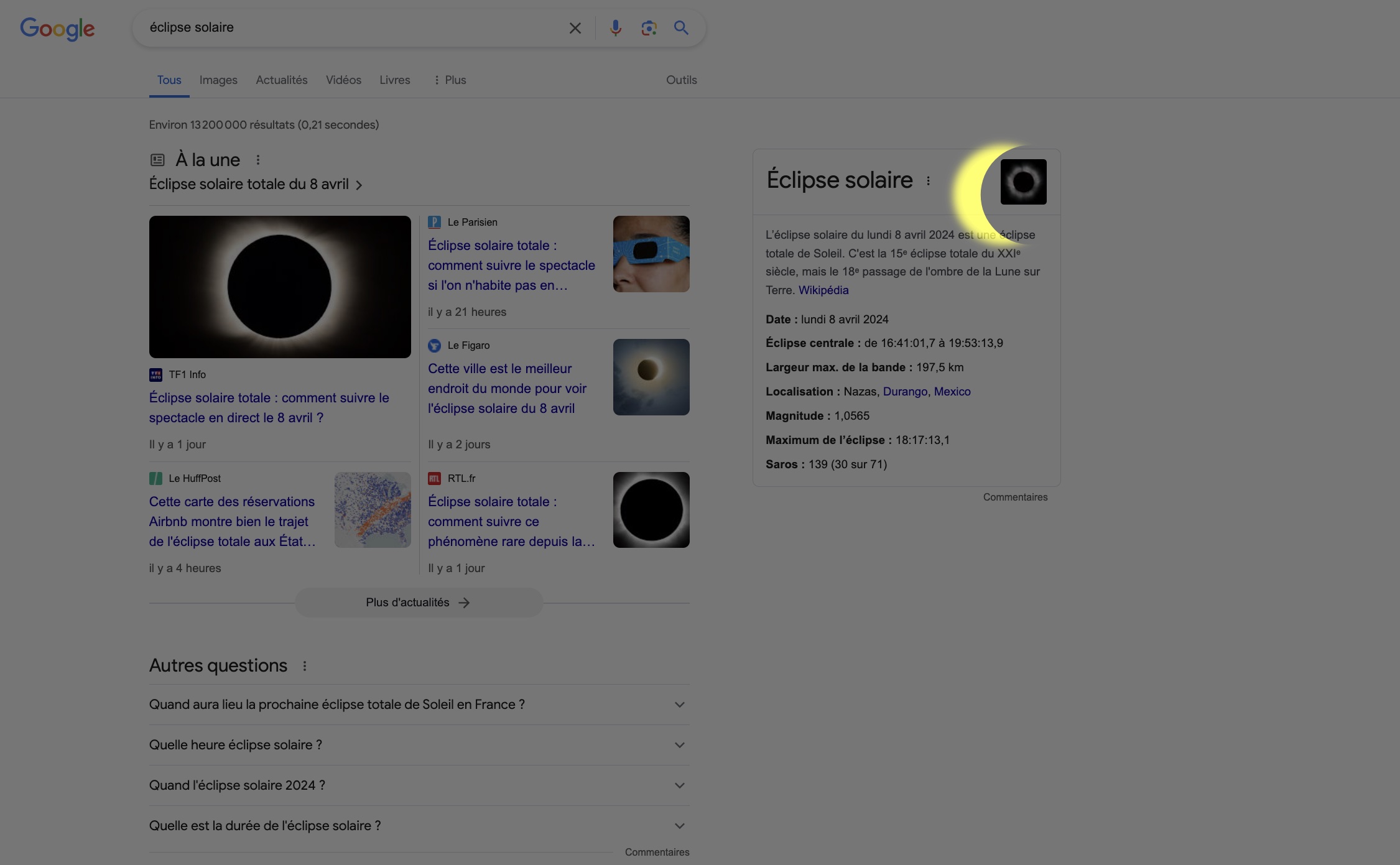The height and width of the screenshot is (865, 1400).
Task: Start voice search with the microphone icon
Action: point(615,28)
